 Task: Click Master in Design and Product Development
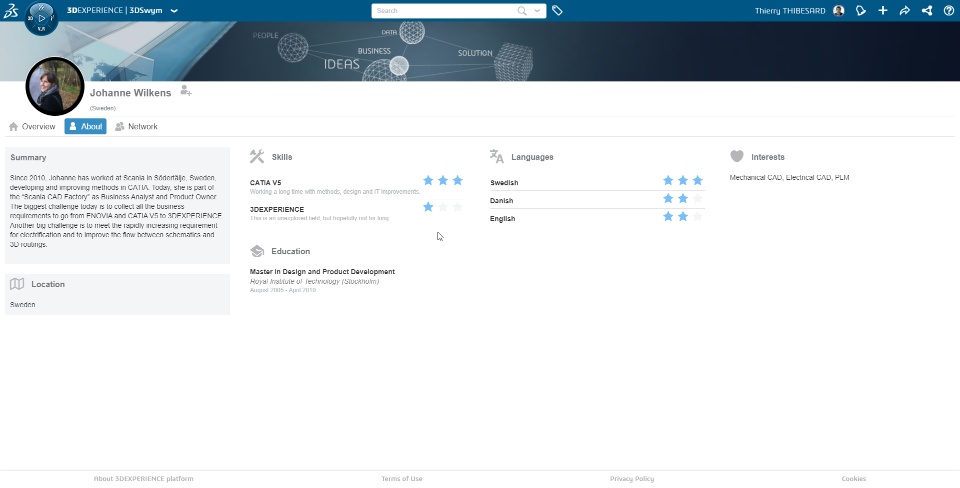322,271
